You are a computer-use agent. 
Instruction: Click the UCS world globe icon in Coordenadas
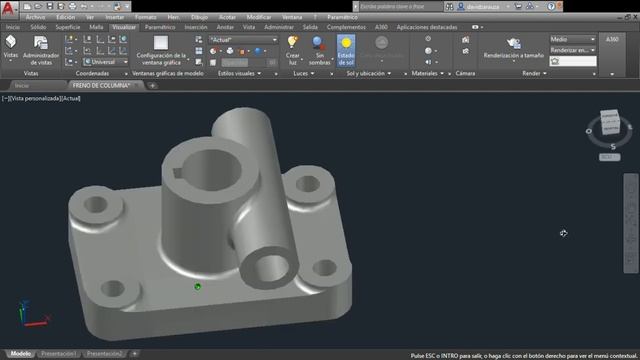tap(123, 39)
